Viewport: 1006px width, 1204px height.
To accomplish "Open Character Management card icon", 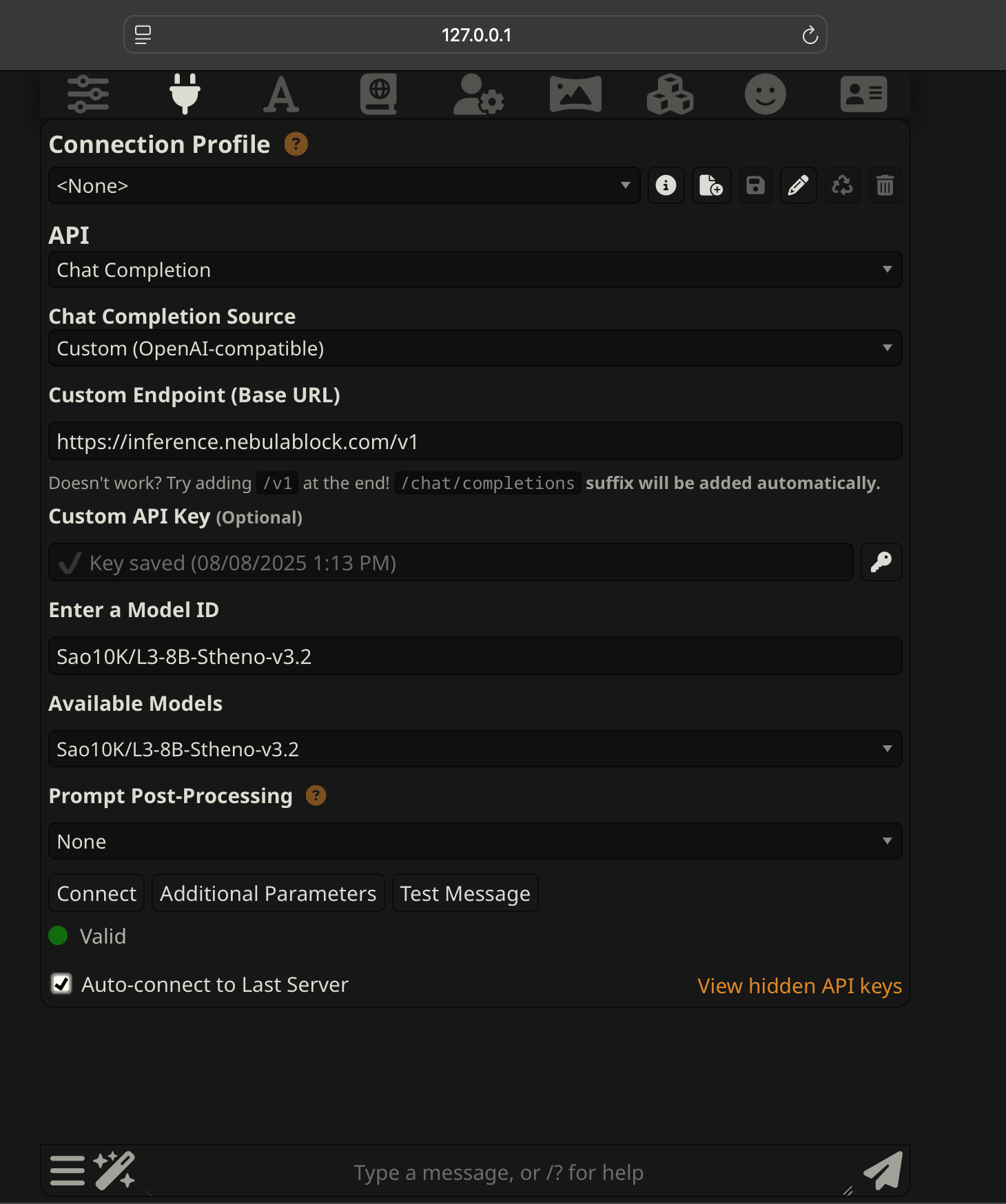I will click(x=863, y=94).
